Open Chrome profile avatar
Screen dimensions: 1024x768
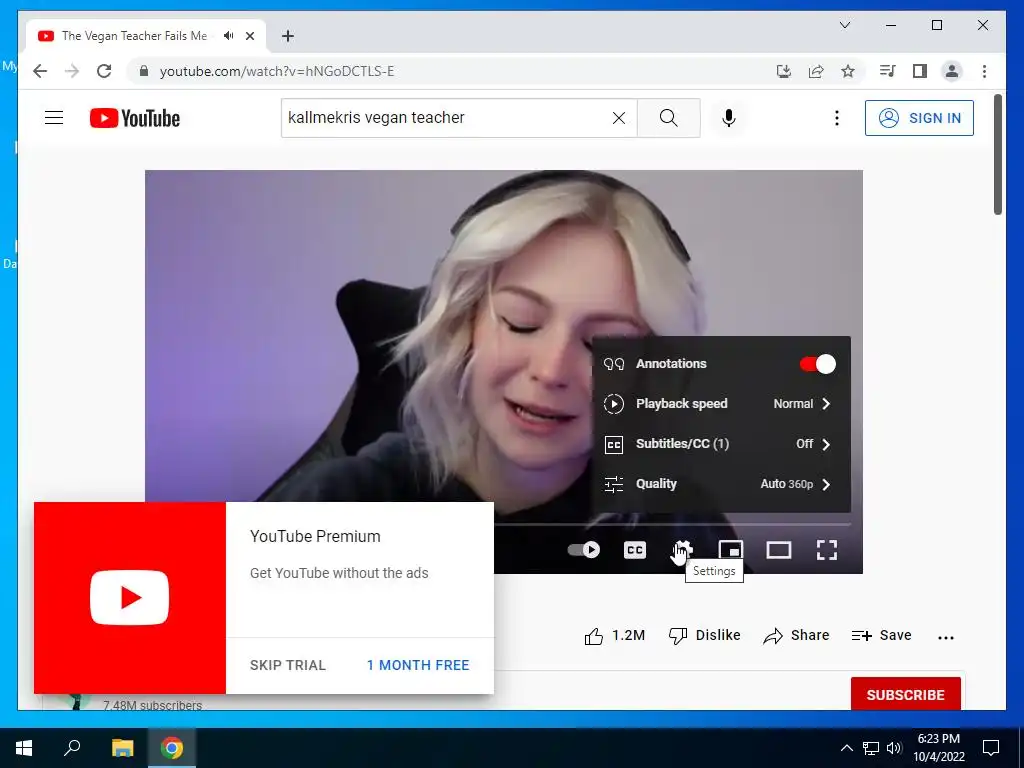(x=952, y=71)
